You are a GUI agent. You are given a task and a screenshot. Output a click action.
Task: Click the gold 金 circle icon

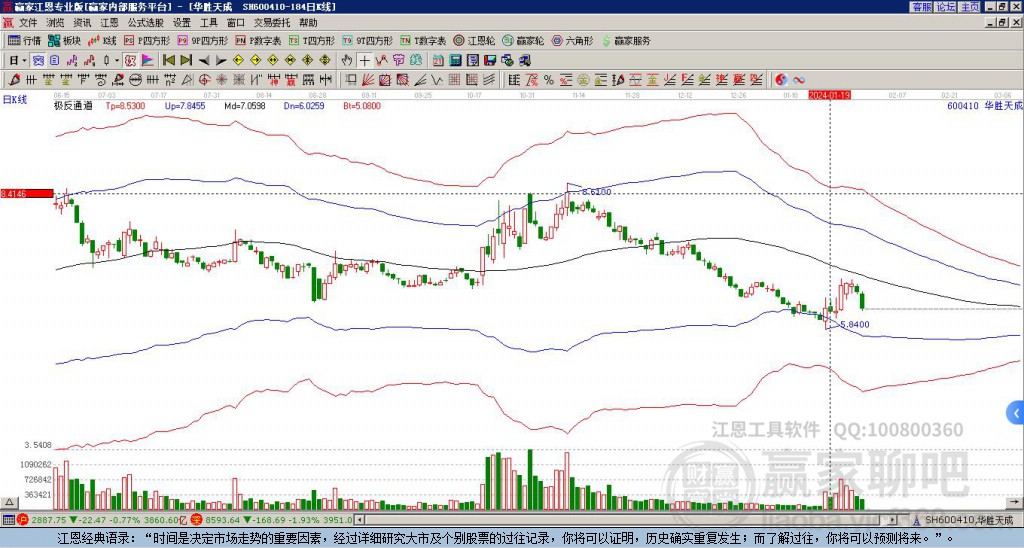tap(583, 80)
